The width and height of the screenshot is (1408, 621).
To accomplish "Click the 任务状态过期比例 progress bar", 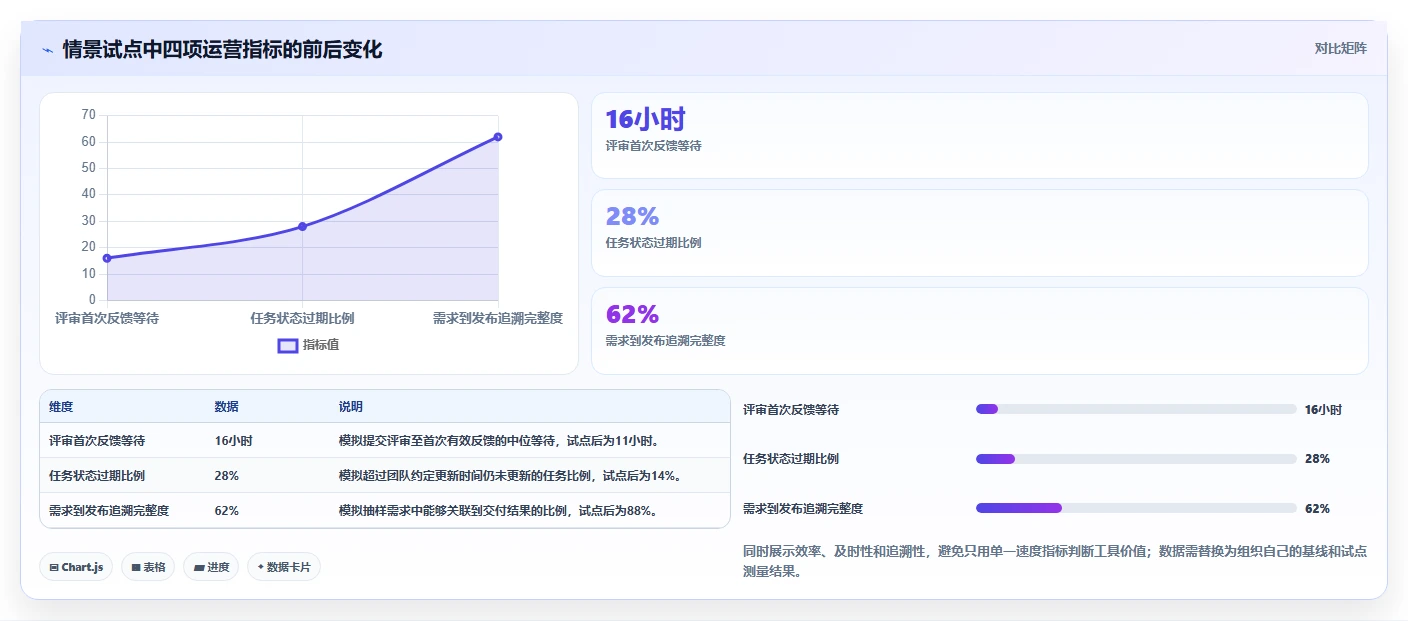I will point(1136,459).
